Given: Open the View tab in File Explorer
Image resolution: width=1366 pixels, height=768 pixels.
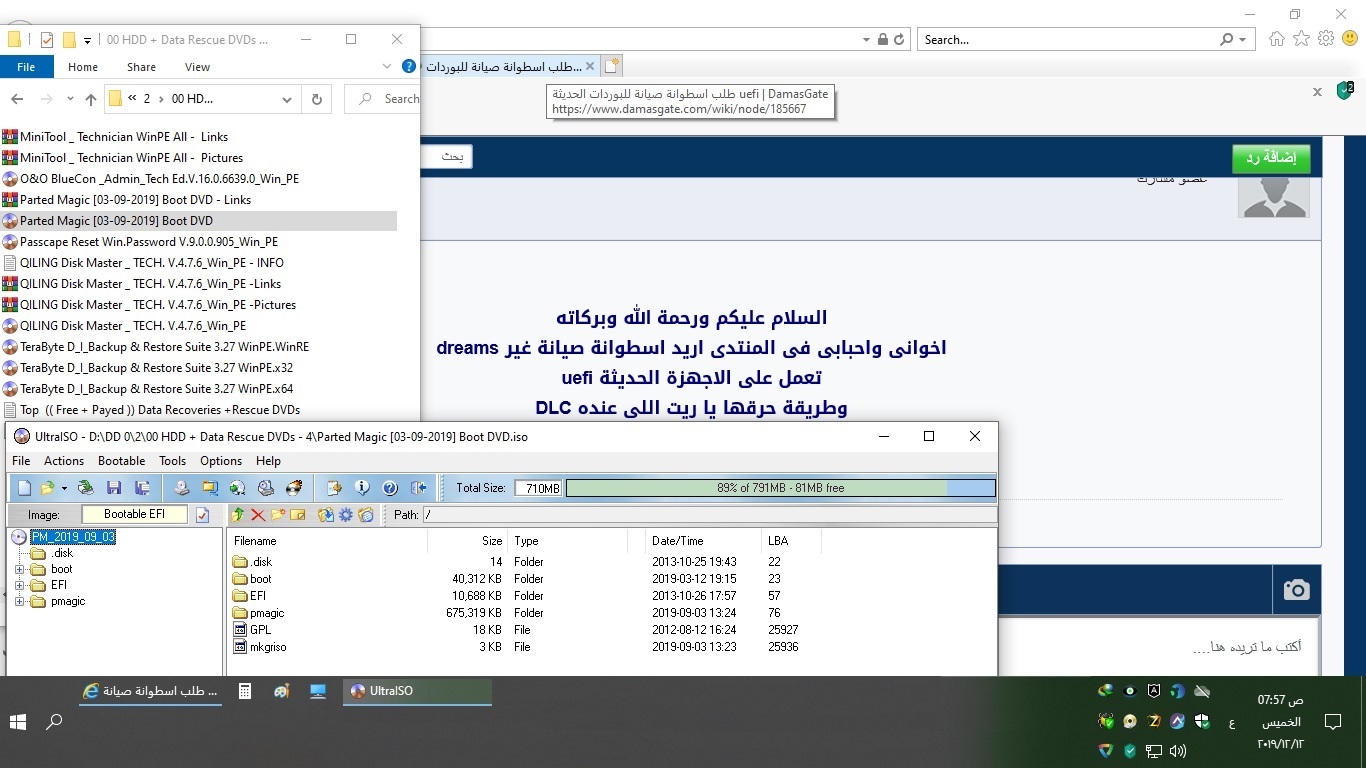Looking at the screenshot, I should pyautogui.click(x=198, y=67).
